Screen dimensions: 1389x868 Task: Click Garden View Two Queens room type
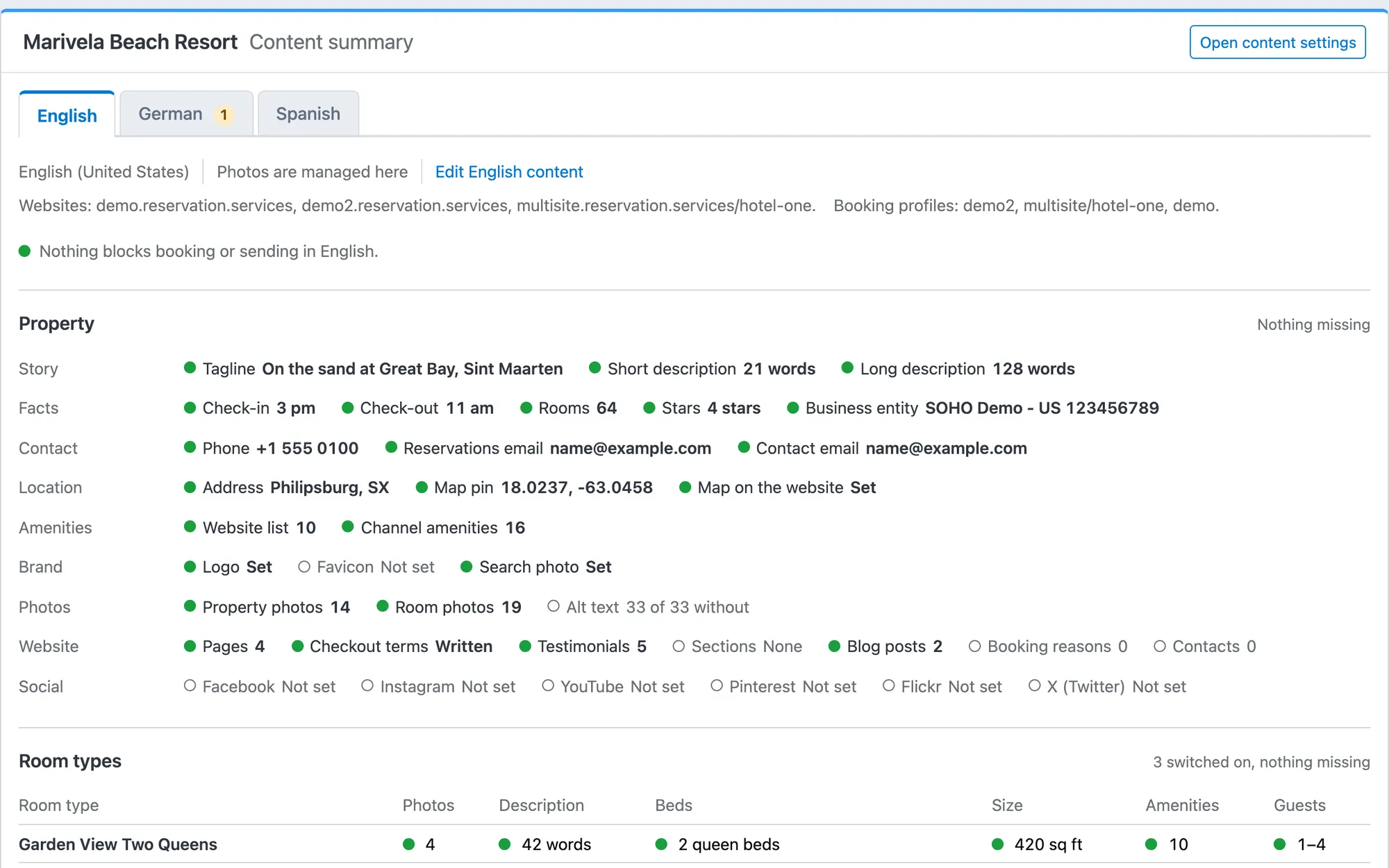118,844
